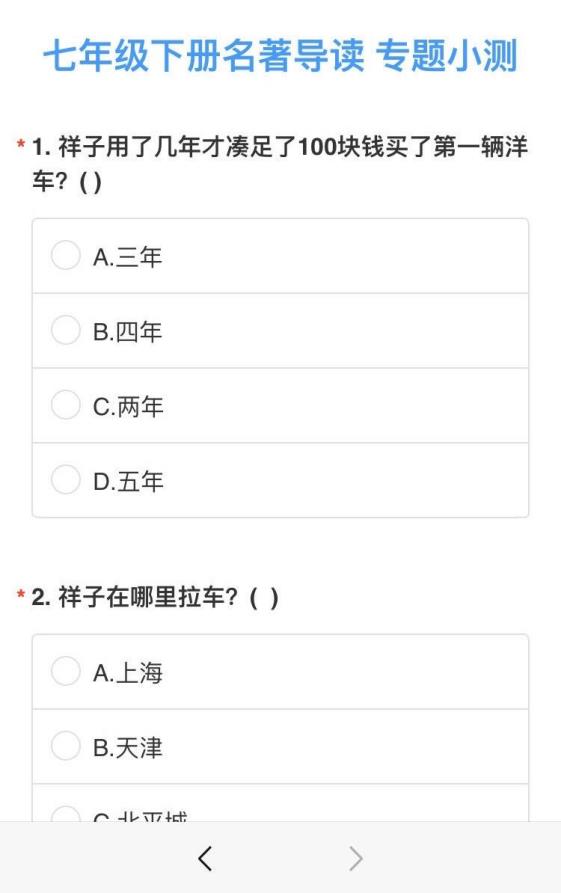Tap the back arrow in bottom navigation

[205, 858]
